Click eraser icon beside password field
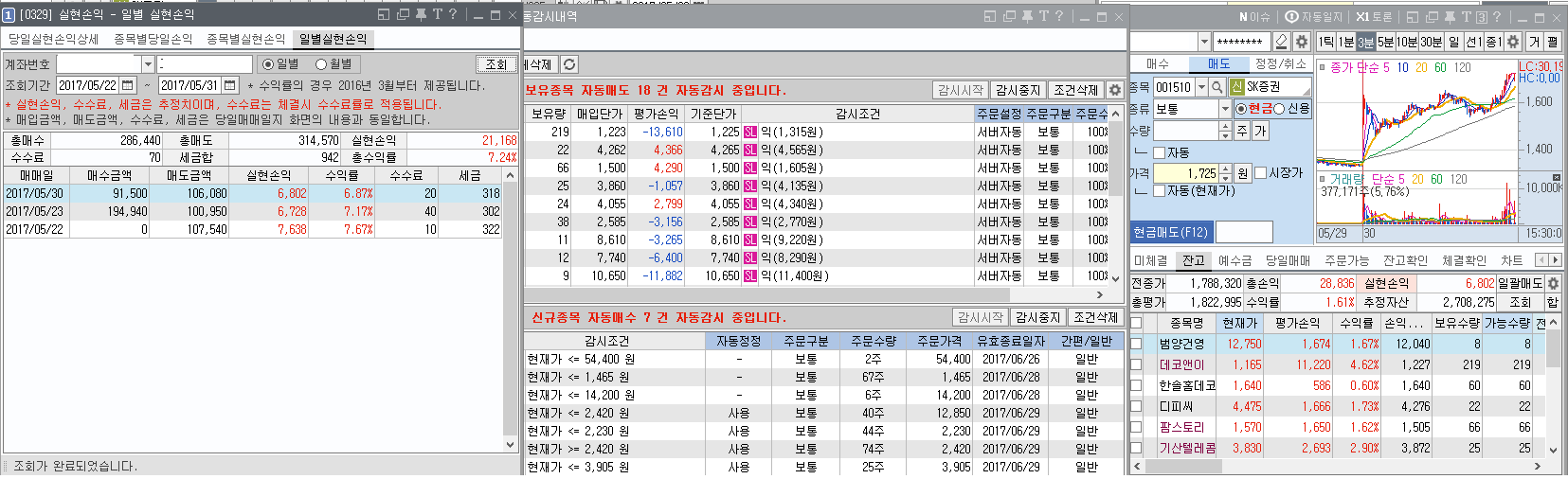 (x=1282, y=42)
